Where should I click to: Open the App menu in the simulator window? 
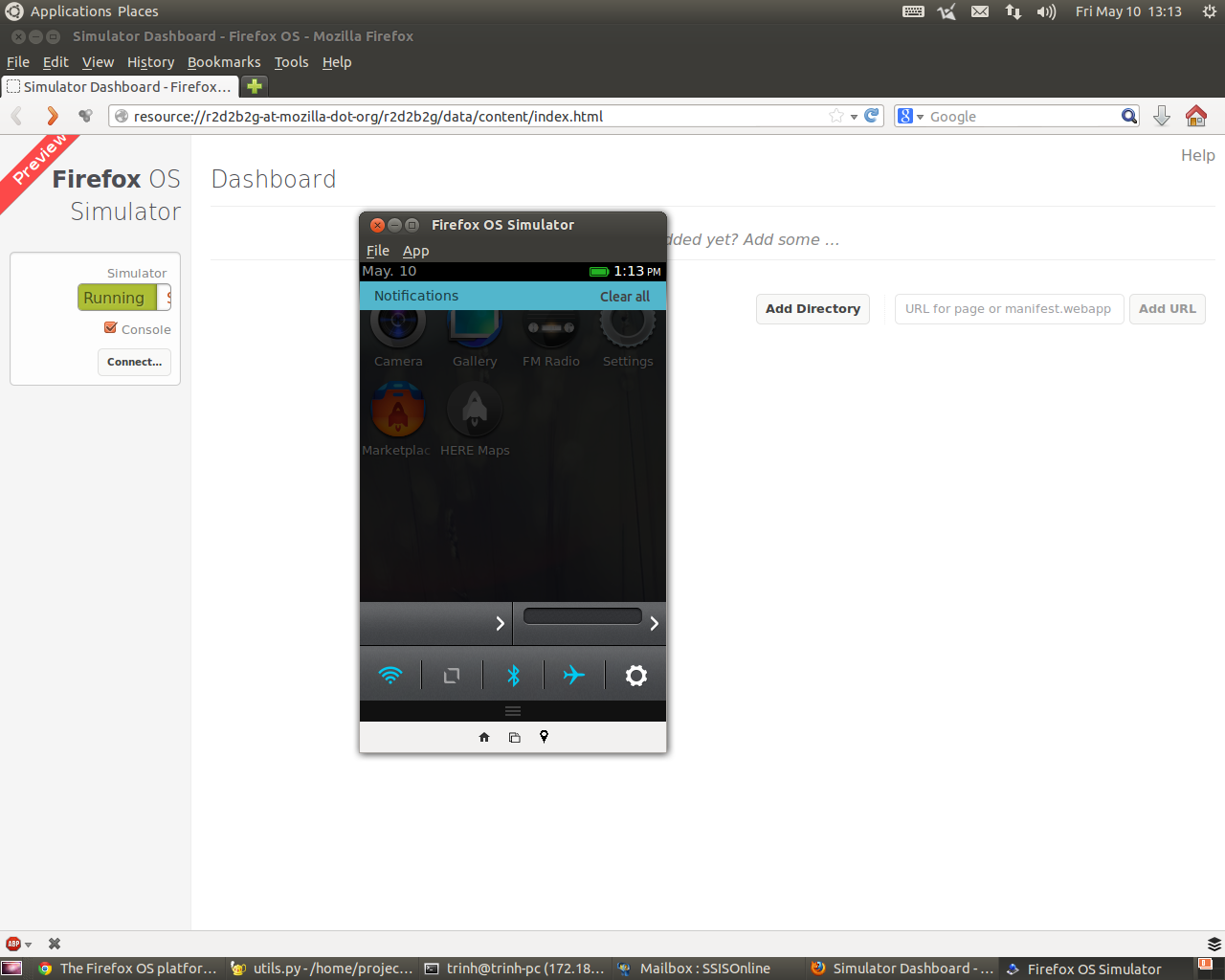pyautogui.click(x=415, y=250)
